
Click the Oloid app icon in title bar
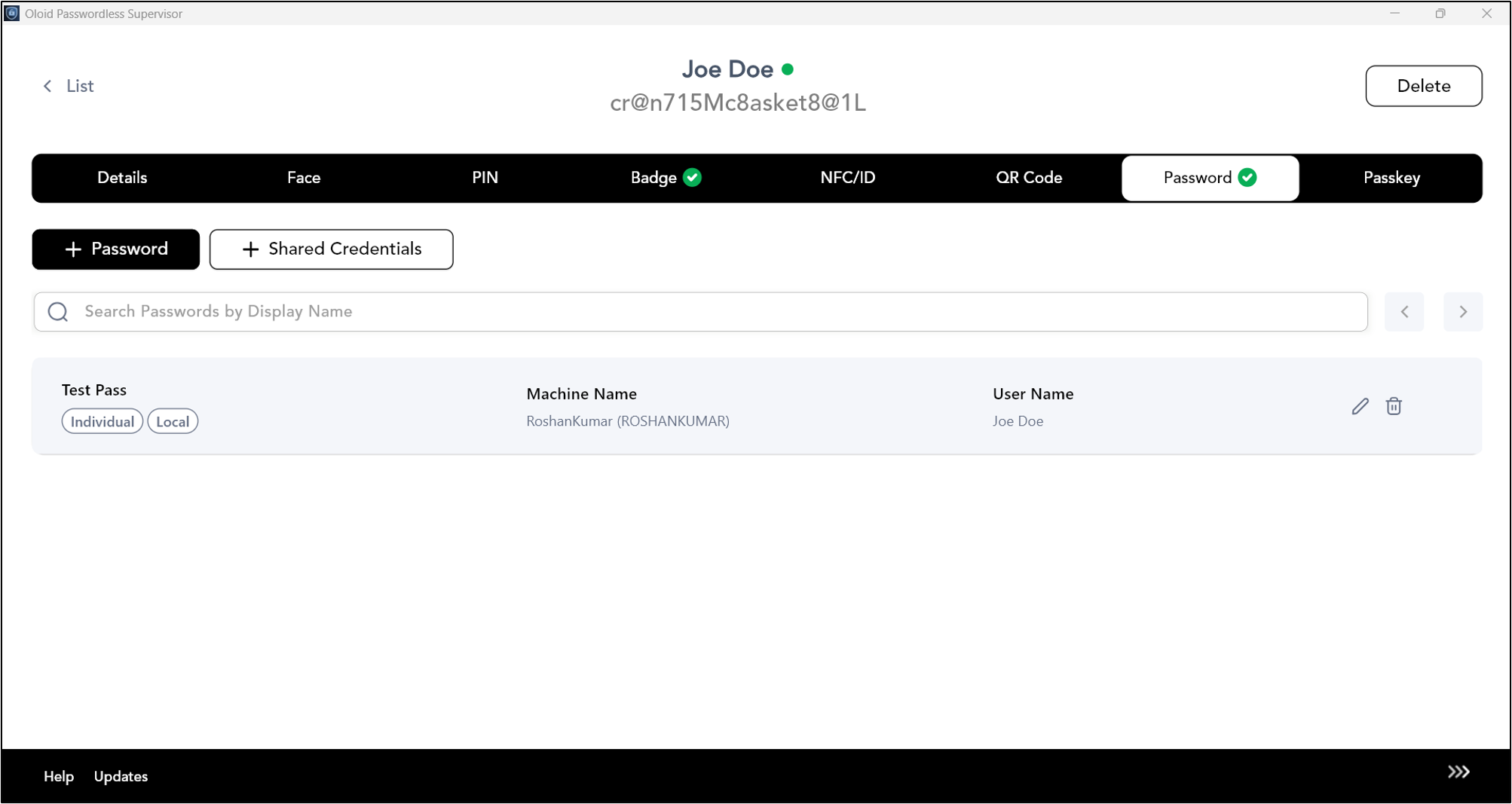click(12, 14)
